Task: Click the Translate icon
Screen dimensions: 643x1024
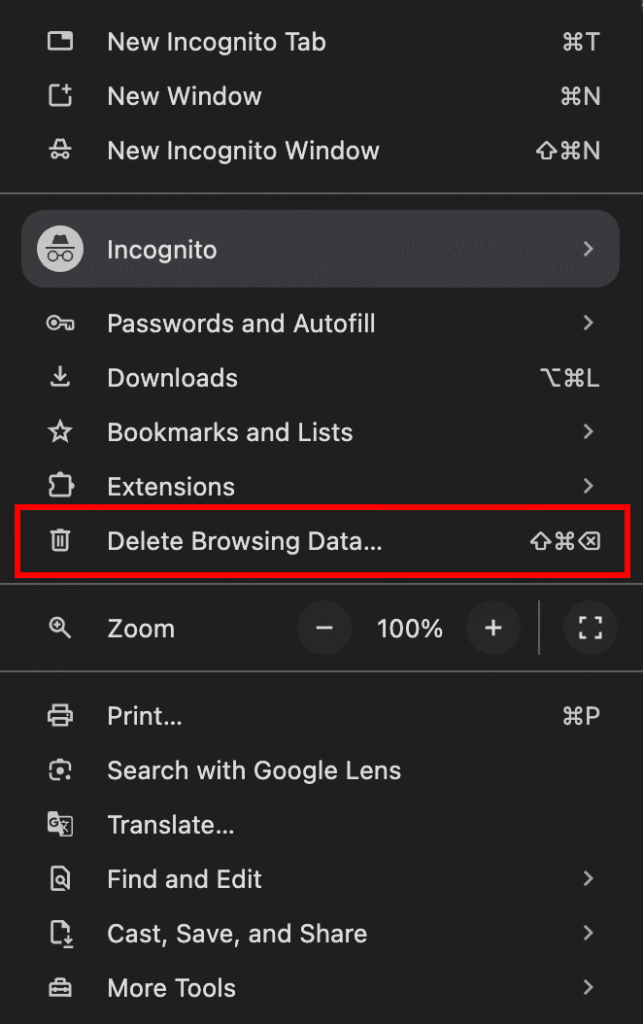Action: (60, 825)
